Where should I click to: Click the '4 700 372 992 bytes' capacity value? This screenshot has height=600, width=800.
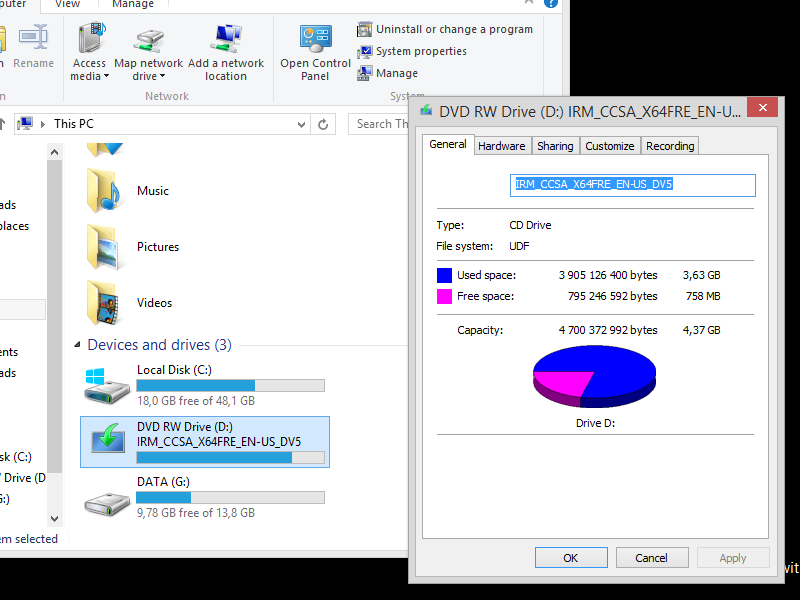[608, 331]
